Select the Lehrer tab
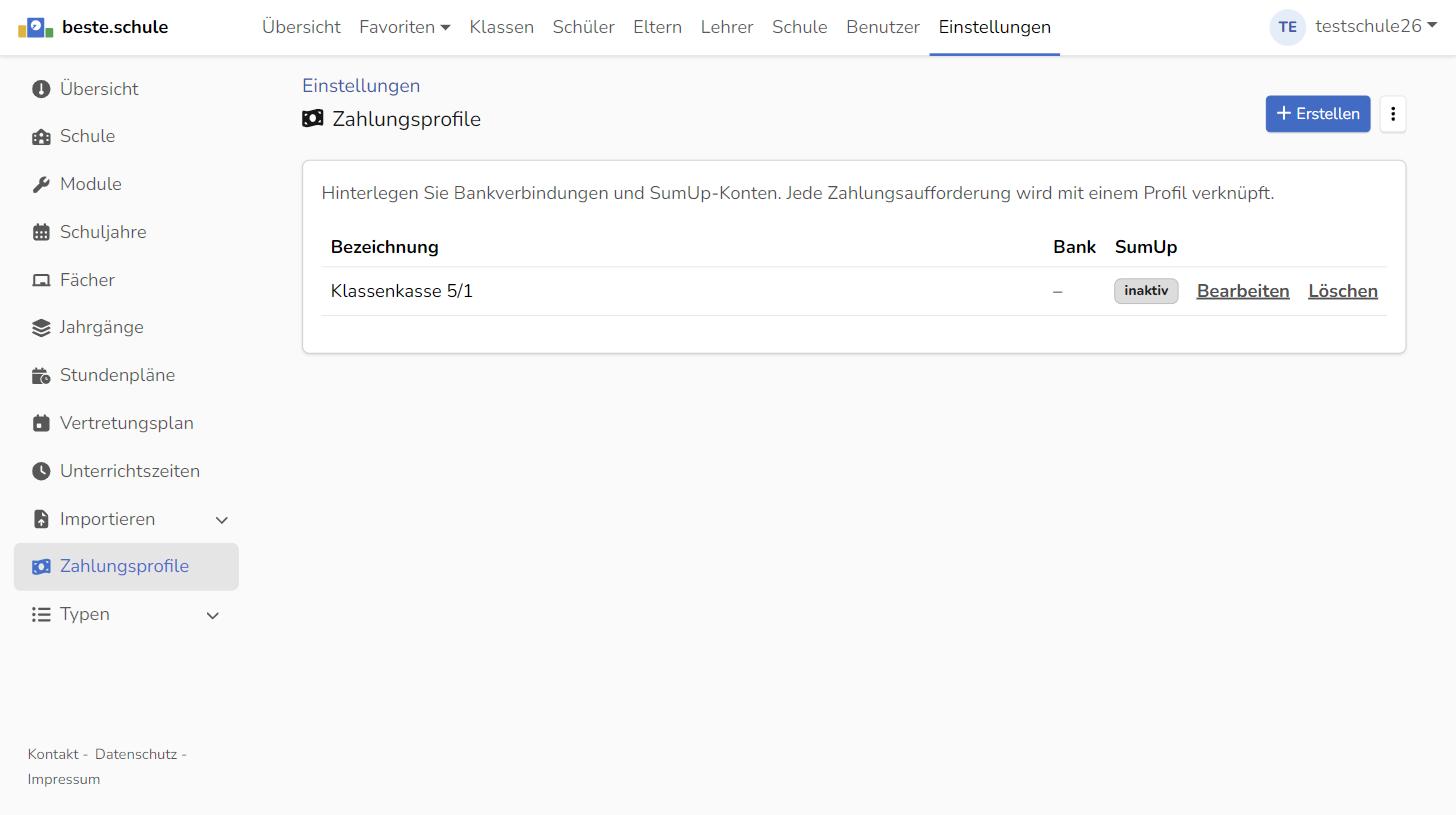 [x=727, y=27]
